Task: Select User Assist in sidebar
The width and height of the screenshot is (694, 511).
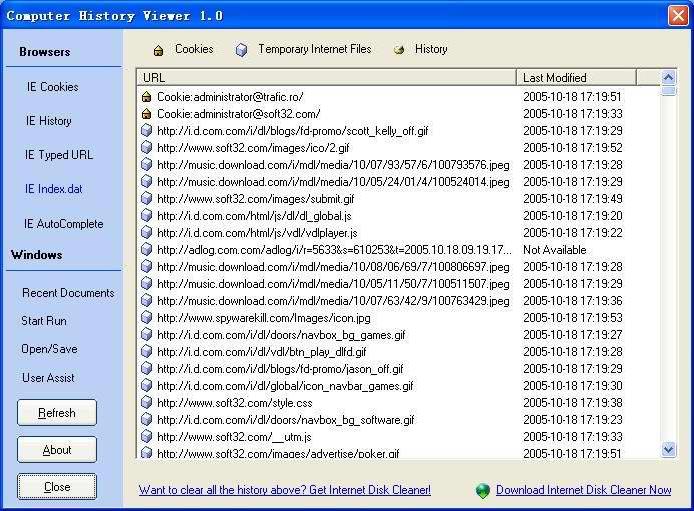Action: point(48,378)
